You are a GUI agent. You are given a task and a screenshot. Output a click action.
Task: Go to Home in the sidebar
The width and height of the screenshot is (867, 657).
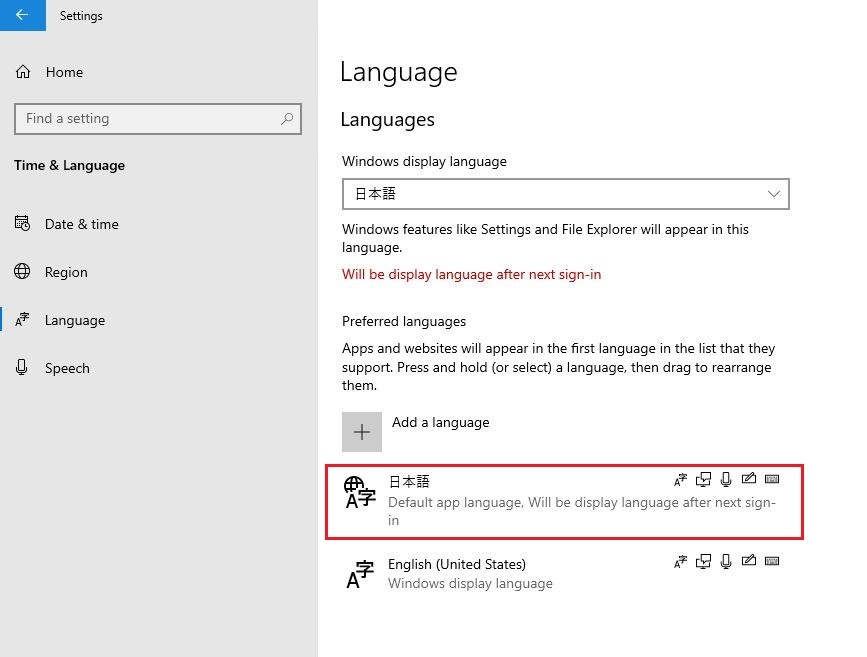tap(64, 72)
